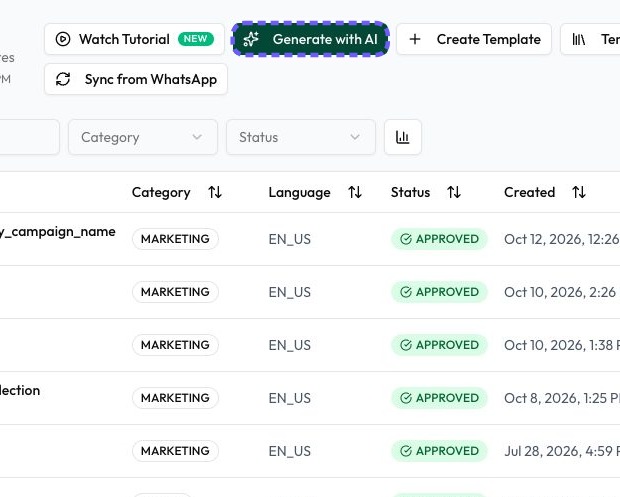Click the sparkle icon in Generate with AI
This screenshot has height=497, width=620.
point(251,39)
